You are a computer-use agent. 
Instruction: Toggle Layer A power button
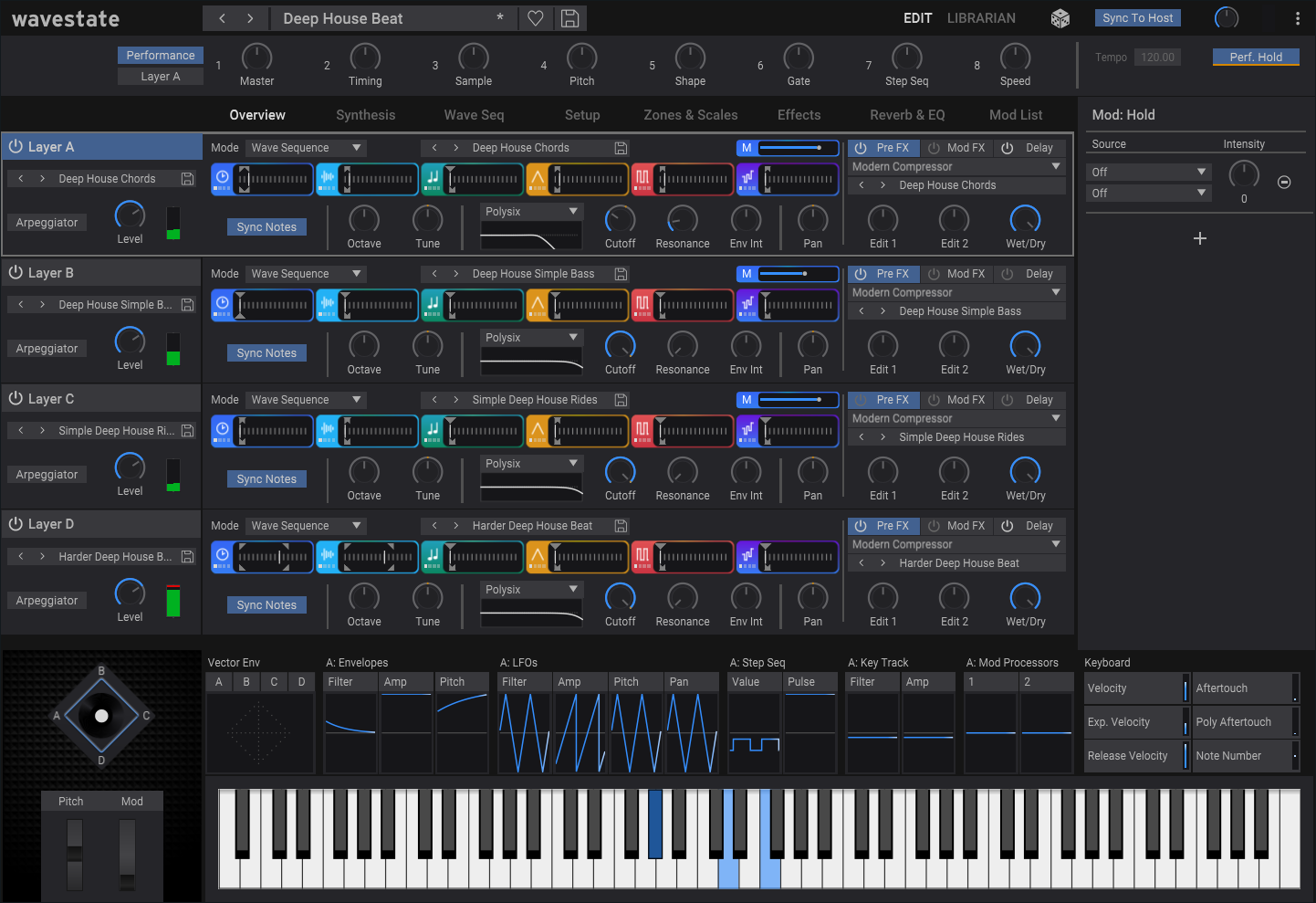(x=16, y=147)
